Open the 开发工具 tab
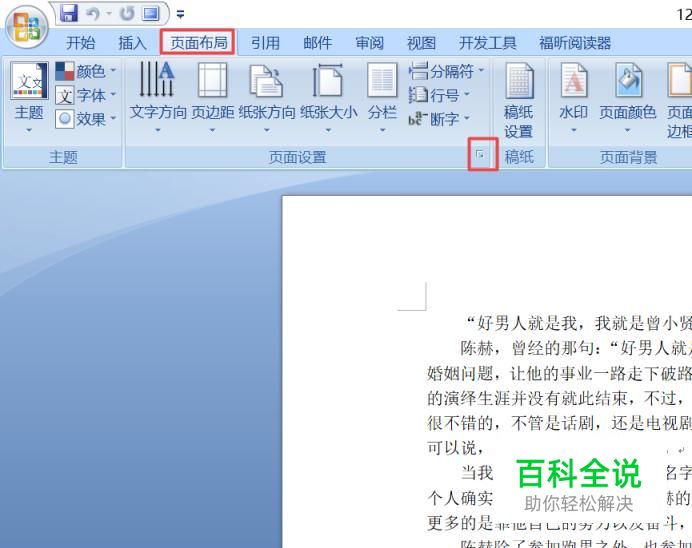 tap(488, 43)
